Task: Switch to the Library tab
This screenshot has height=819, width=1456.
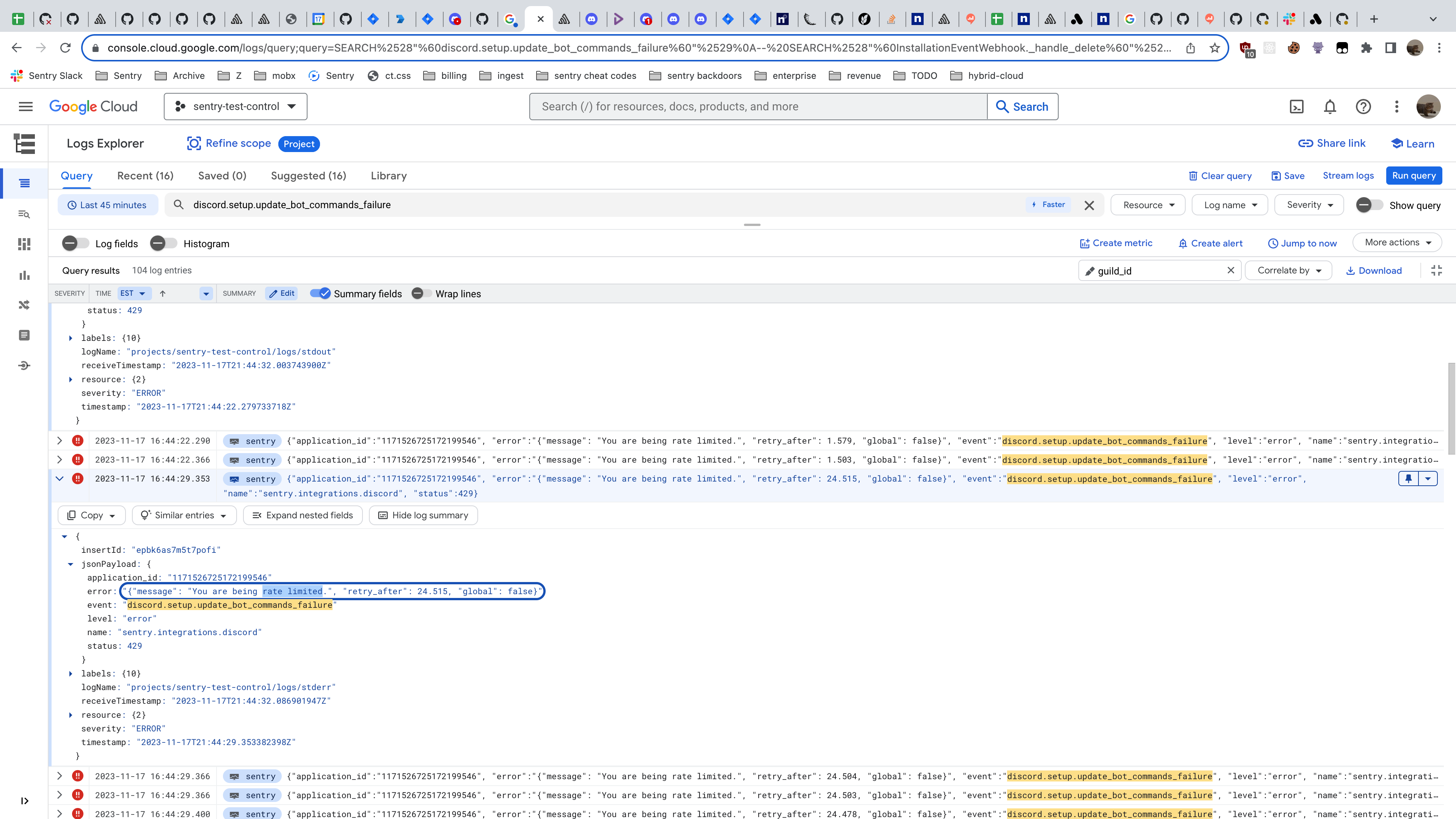Action: (389, 176)
